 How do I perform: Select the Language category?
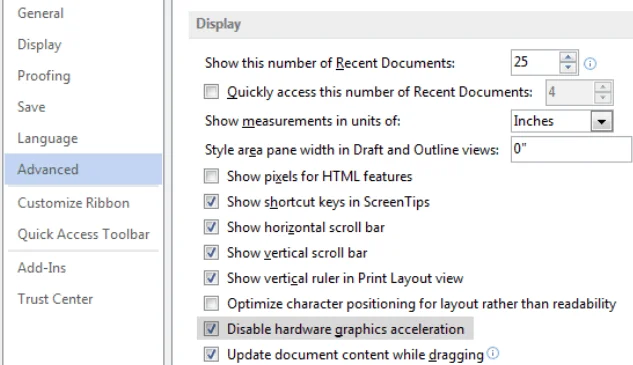48,138
